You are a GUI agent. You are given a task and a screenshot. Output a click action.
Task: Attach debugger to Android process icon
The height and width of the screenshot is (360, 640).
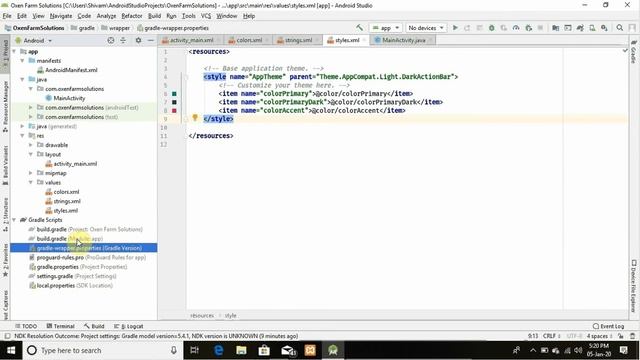[x=529, y=28]
